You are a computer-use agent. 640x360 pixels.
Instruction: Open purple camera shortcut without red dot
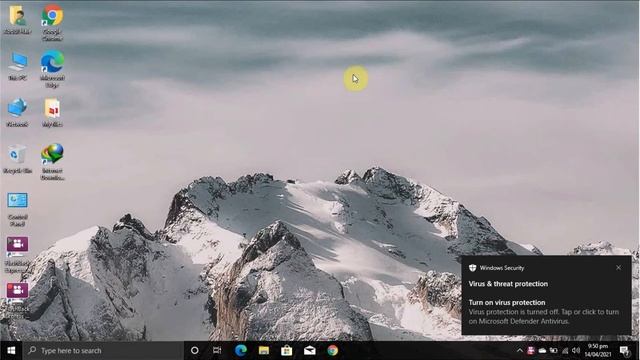(17, 254)
